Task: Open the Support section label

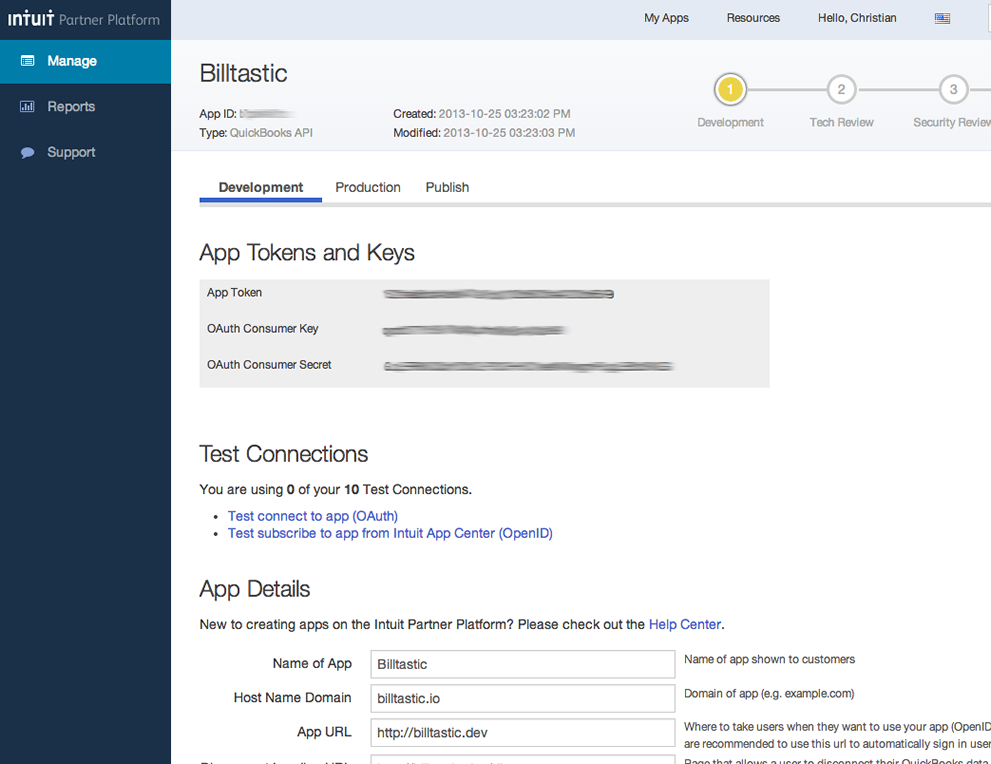Action: (71, 152)
